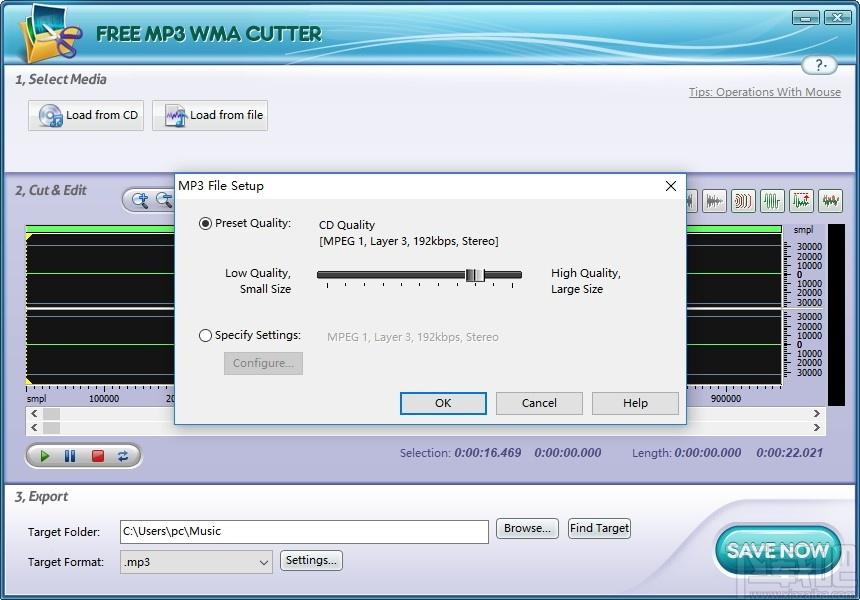The height and width of the screenshot is (600, 860).
Task: Click the SAVE NOW button
Action: coord(778,550)
